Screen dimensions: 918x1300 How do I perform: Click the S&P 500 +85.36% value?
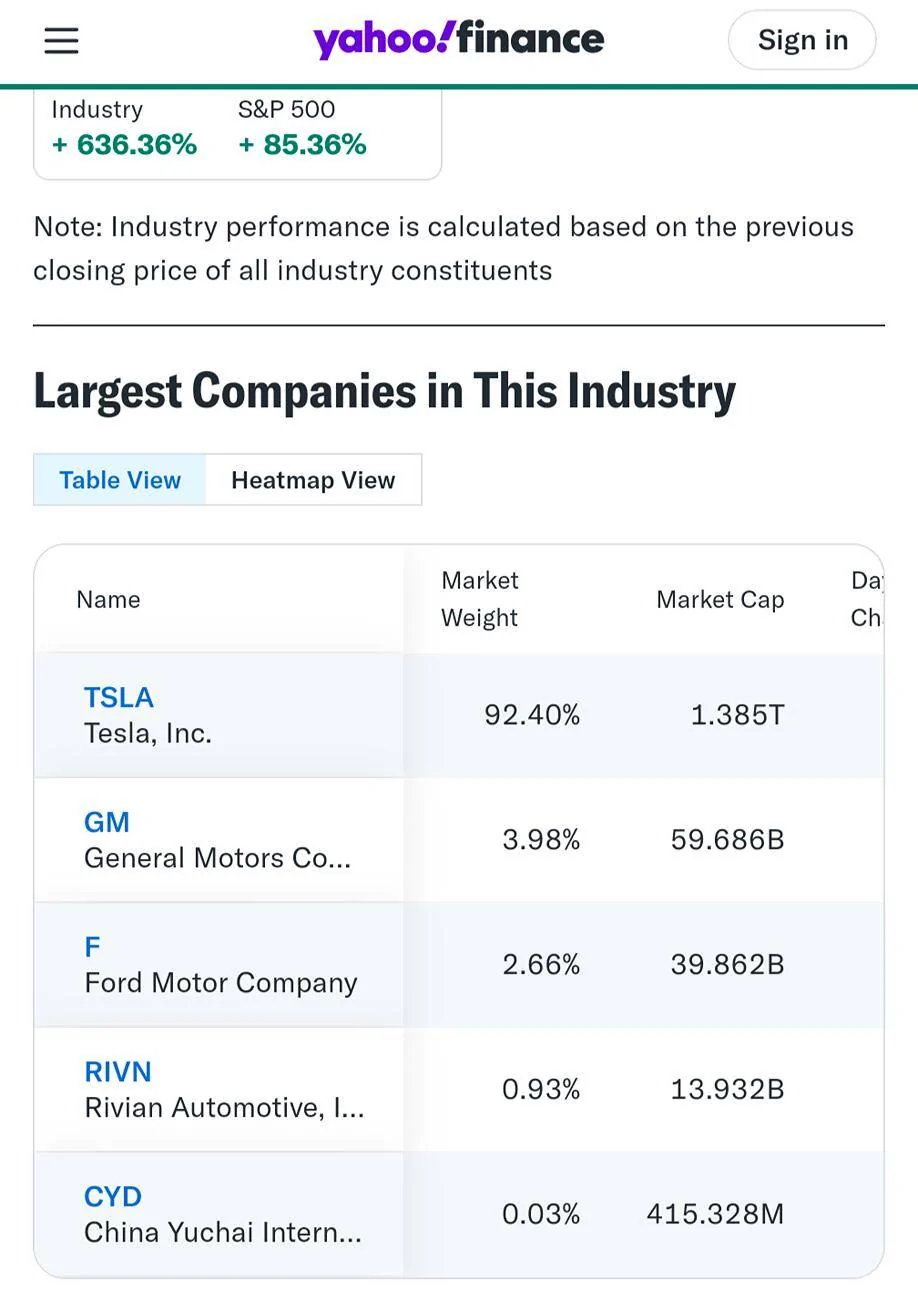(x=302, y=145)
